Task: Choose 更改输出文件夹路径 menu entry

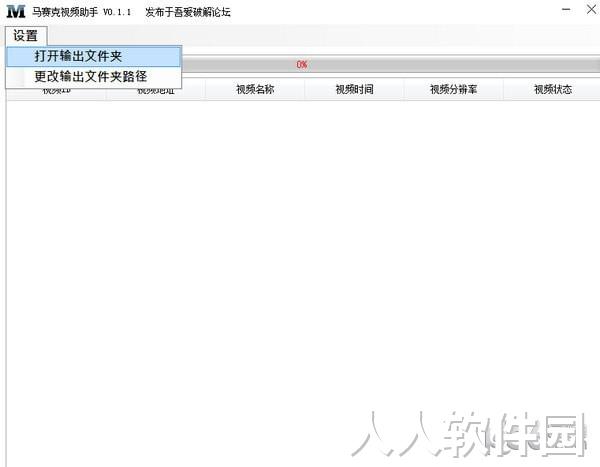Action: pyautogui.click(x=94, y=77)
